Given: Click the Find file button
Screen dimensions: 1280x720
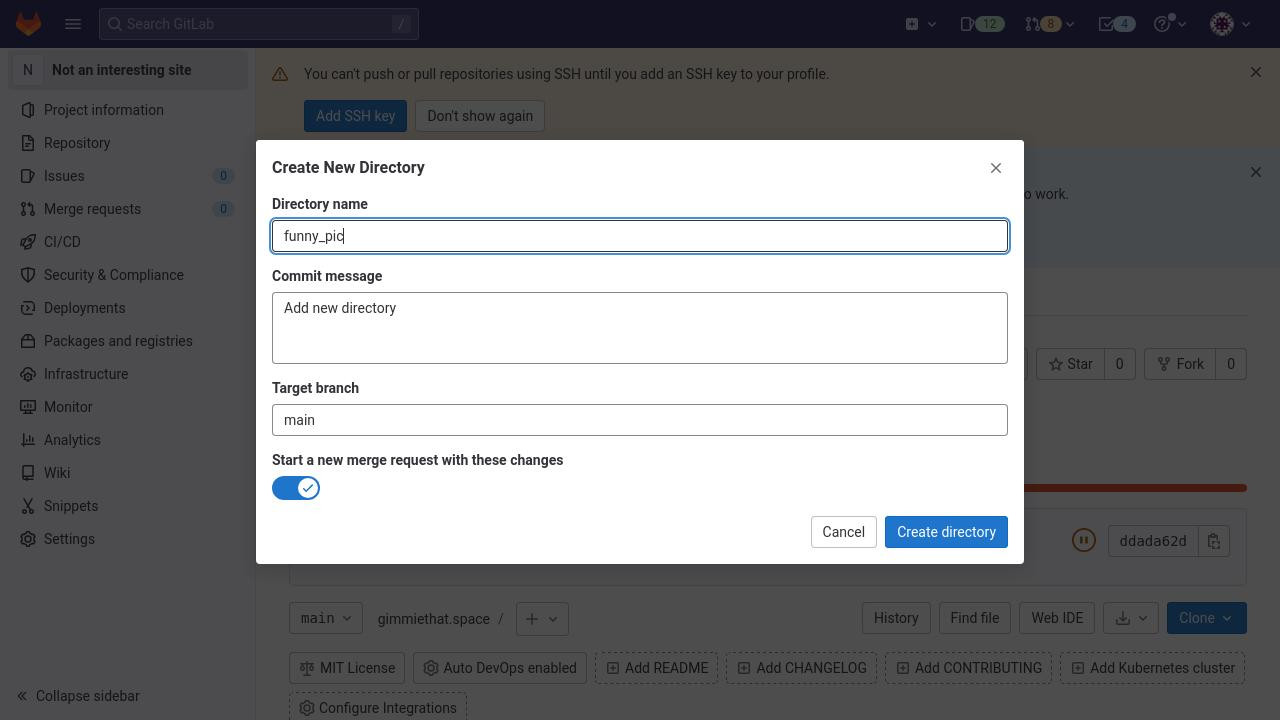Looking at the screenshot, I should coord(974,618).
